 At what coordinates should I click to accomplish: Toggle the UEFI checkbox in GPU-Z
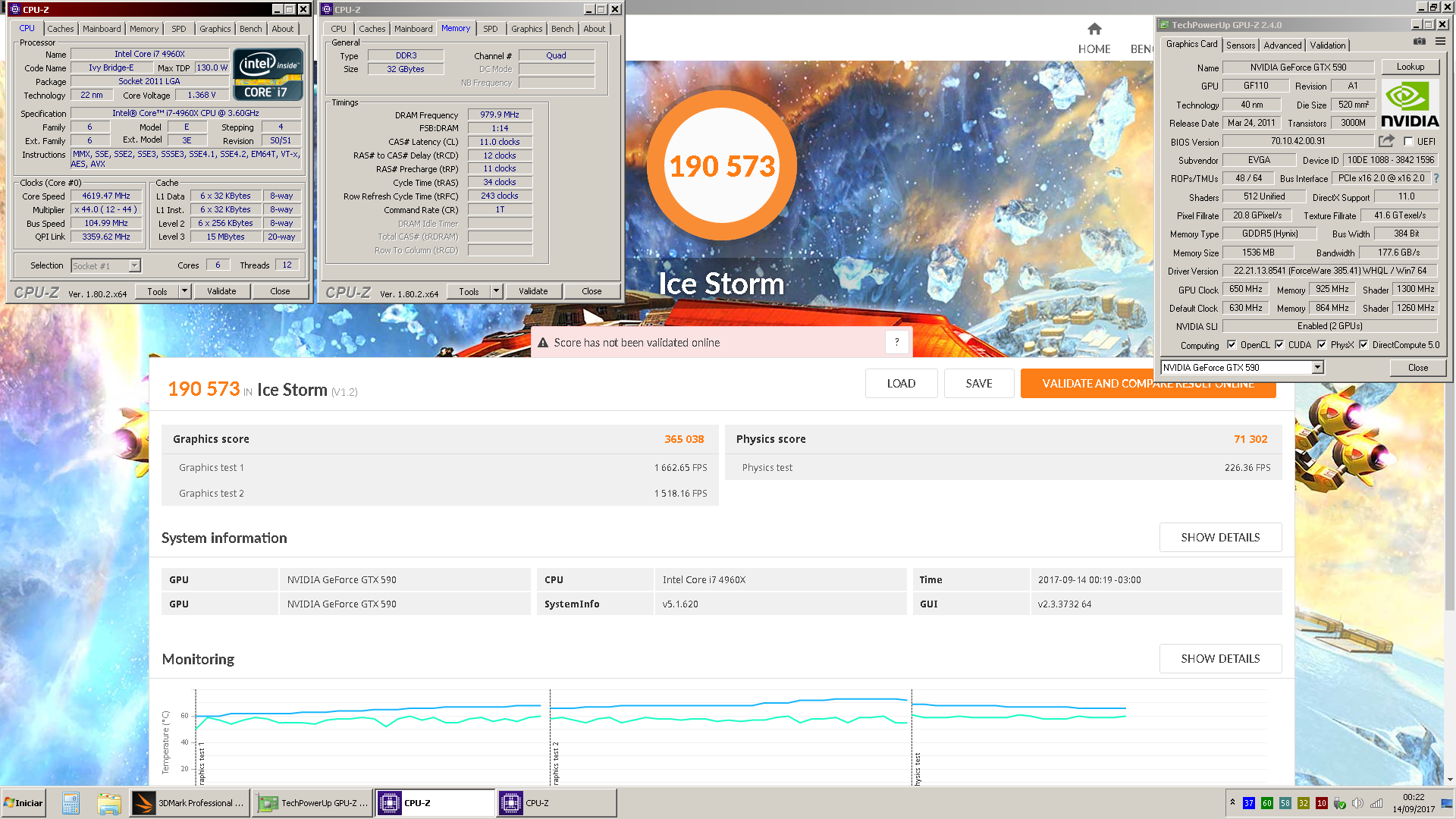[1408, 142]
